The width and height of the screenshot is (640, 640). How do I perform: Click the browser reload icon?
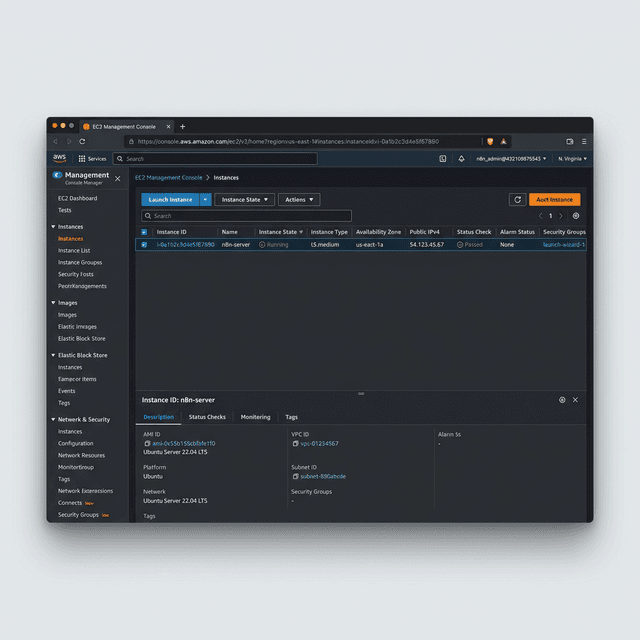[x=82, y=141]
